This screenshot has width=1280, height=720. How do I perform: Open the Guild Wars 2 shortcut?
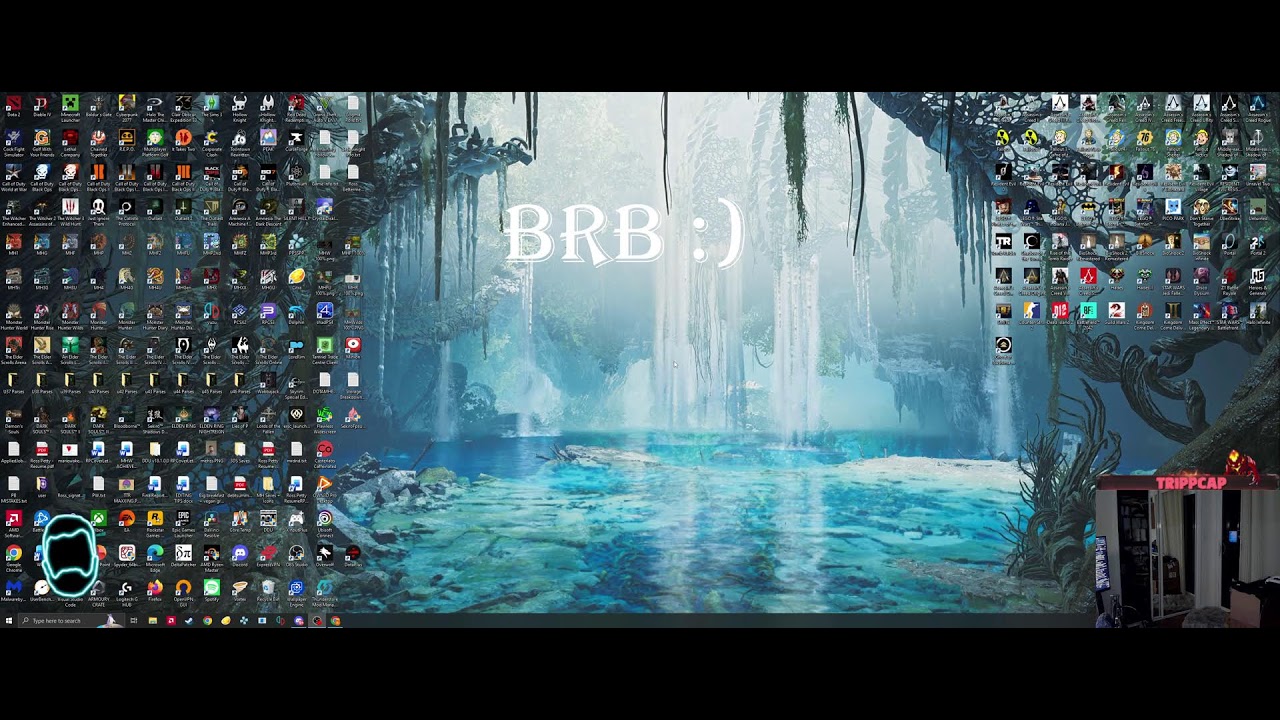[1115, 315]
